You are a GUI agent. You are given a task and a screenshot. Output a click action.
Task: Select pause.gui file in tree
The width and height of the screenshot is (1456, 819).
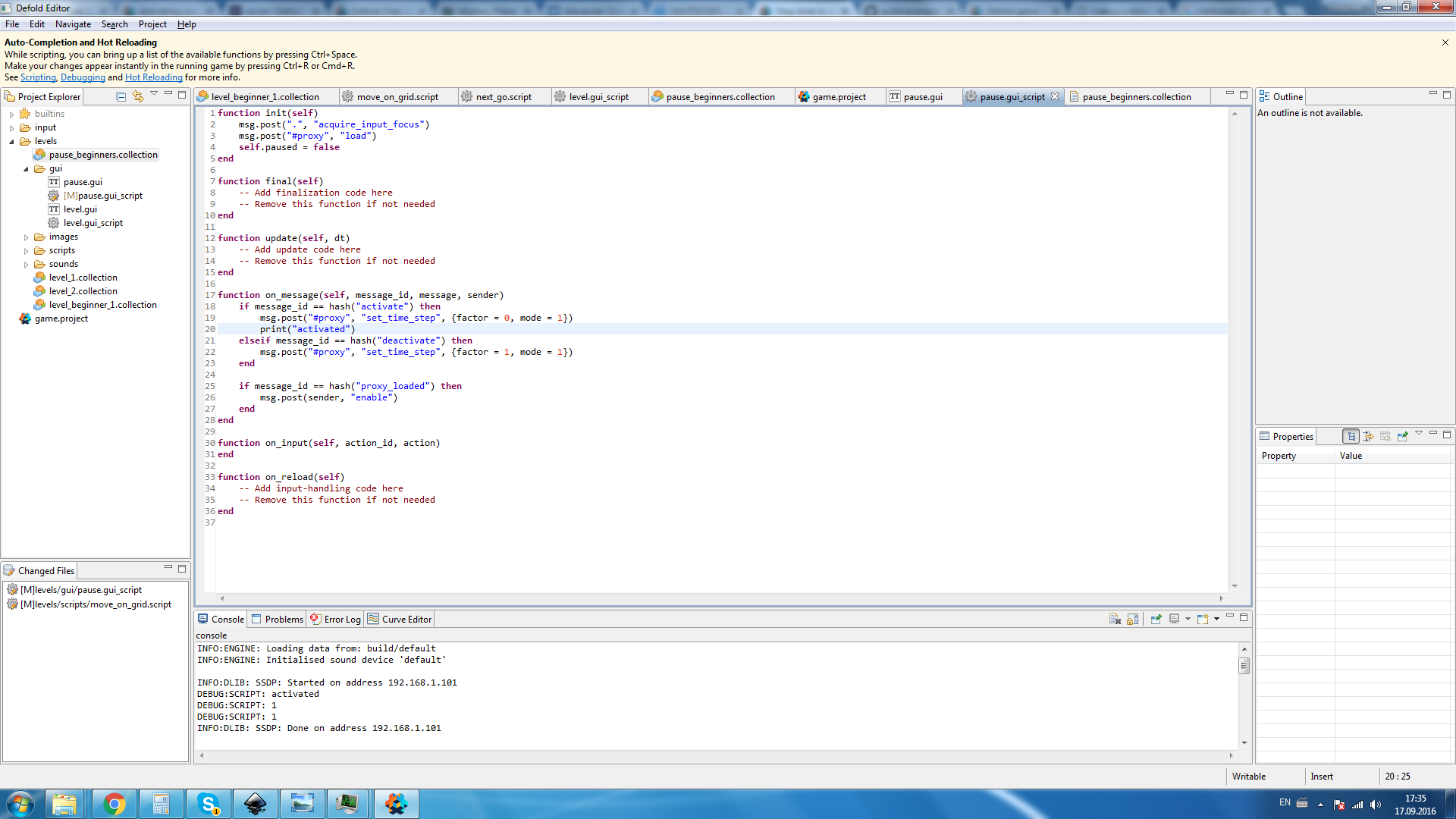click(x=76, y=182)
